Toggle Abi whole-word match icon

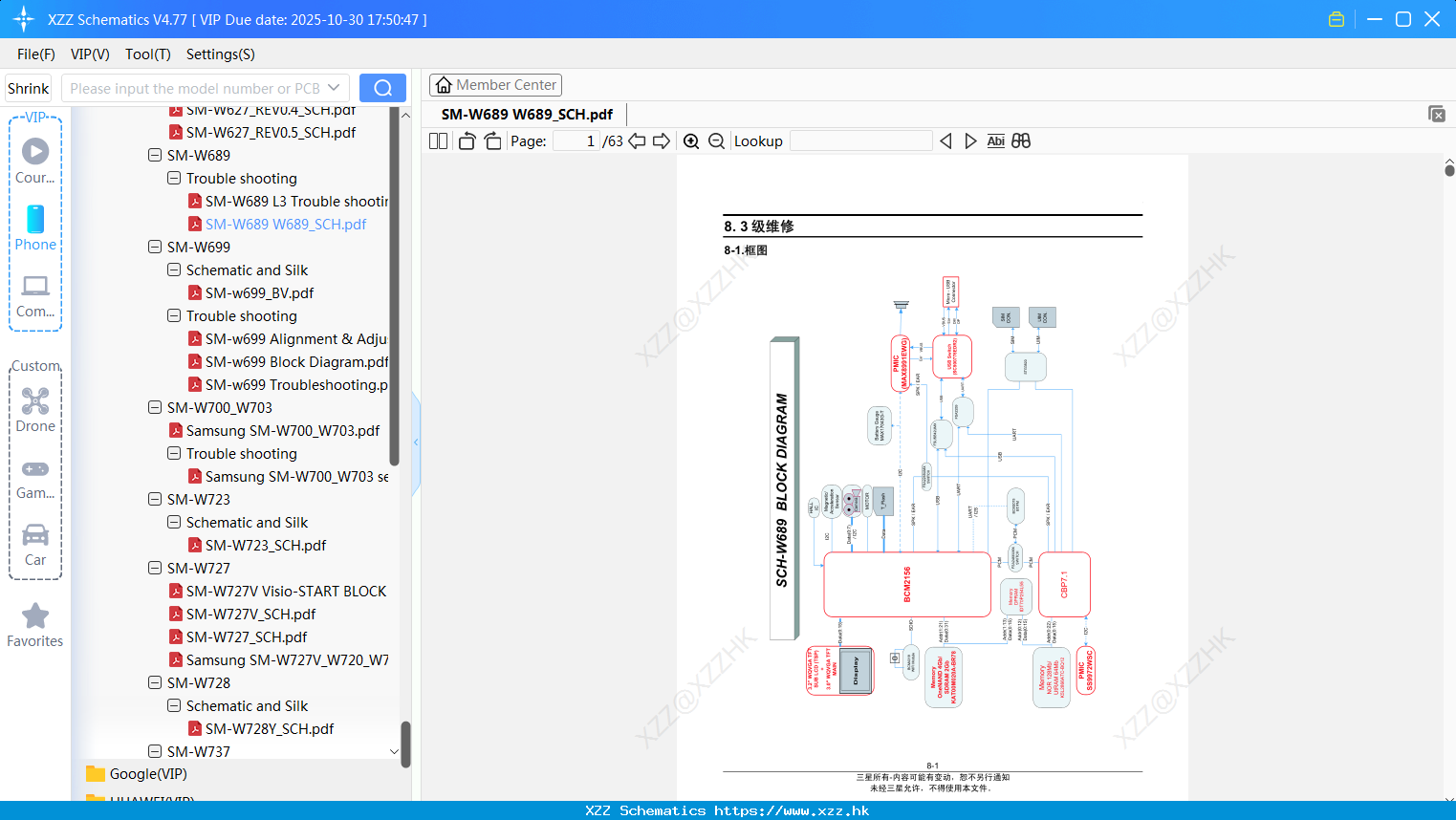pyautogui.click(x=995, y=141)
